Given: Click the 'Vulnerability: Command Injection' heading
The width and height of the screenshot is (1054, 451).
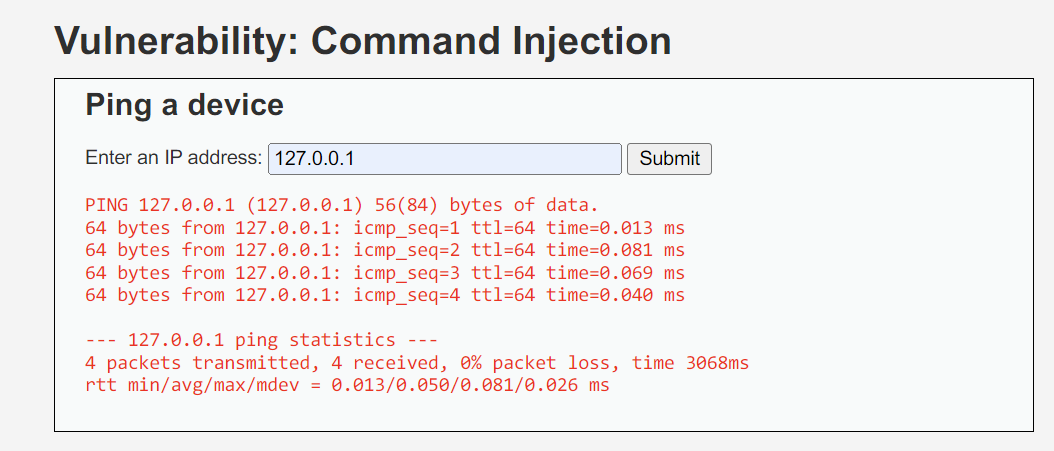Looking at the screenshot, I should click(x=362, y=41).
